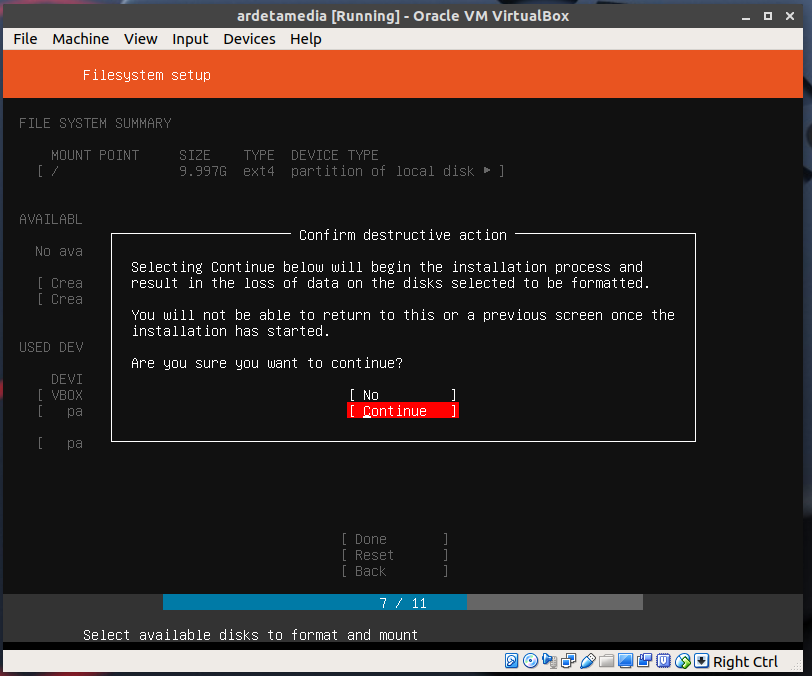Click the network adapters status icon
This screenshot has width=812, height=676.
pos(568,661)
